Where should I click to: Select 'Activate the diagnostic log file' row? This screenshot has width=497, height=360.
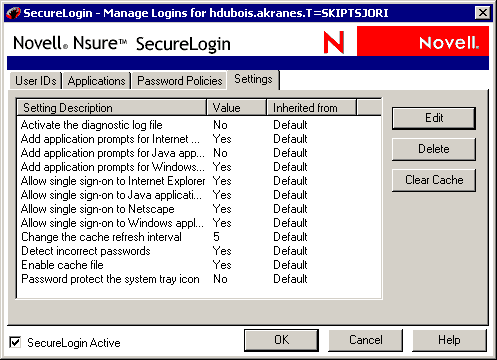199,125
